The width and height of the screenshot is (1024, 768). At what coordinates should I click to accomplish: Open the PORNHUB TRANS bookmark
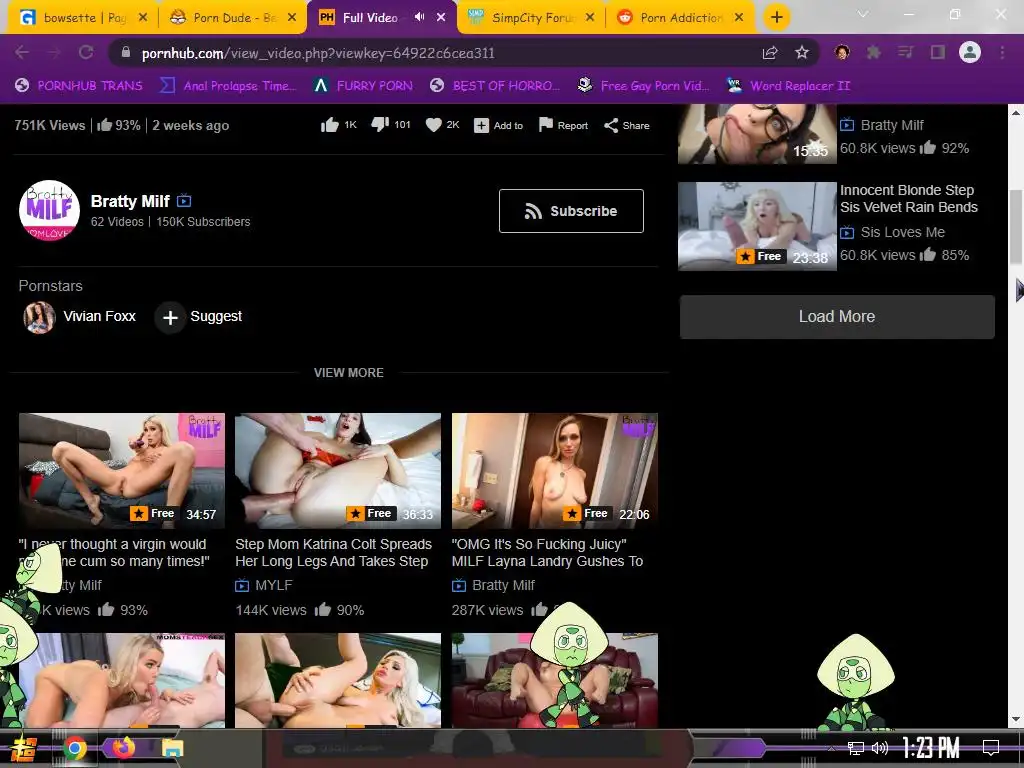[79, 86]
